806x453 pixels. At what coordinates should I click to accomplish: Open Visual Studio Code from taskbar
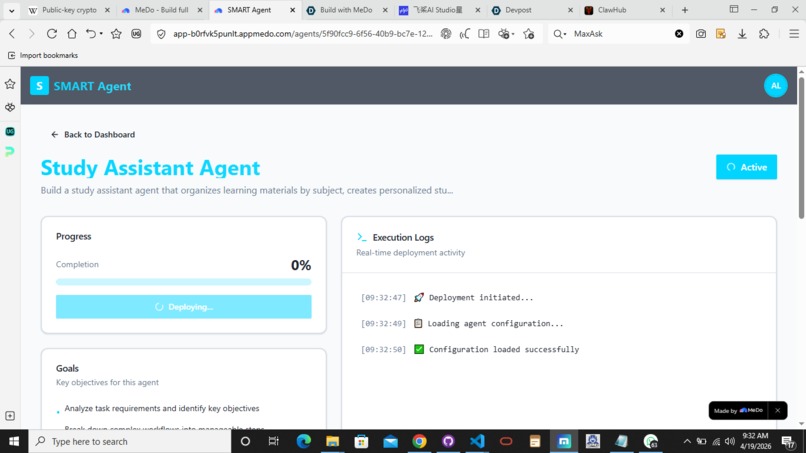click(477, 441)
